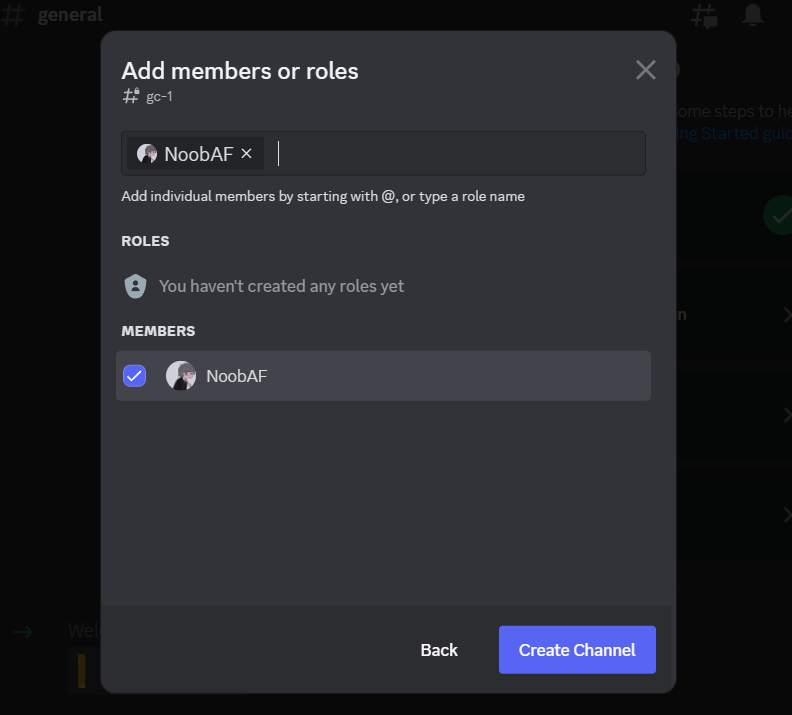Viewport: 792px width, 715px height.
Task: Go Back to the previous step
Action: point(439,650)
